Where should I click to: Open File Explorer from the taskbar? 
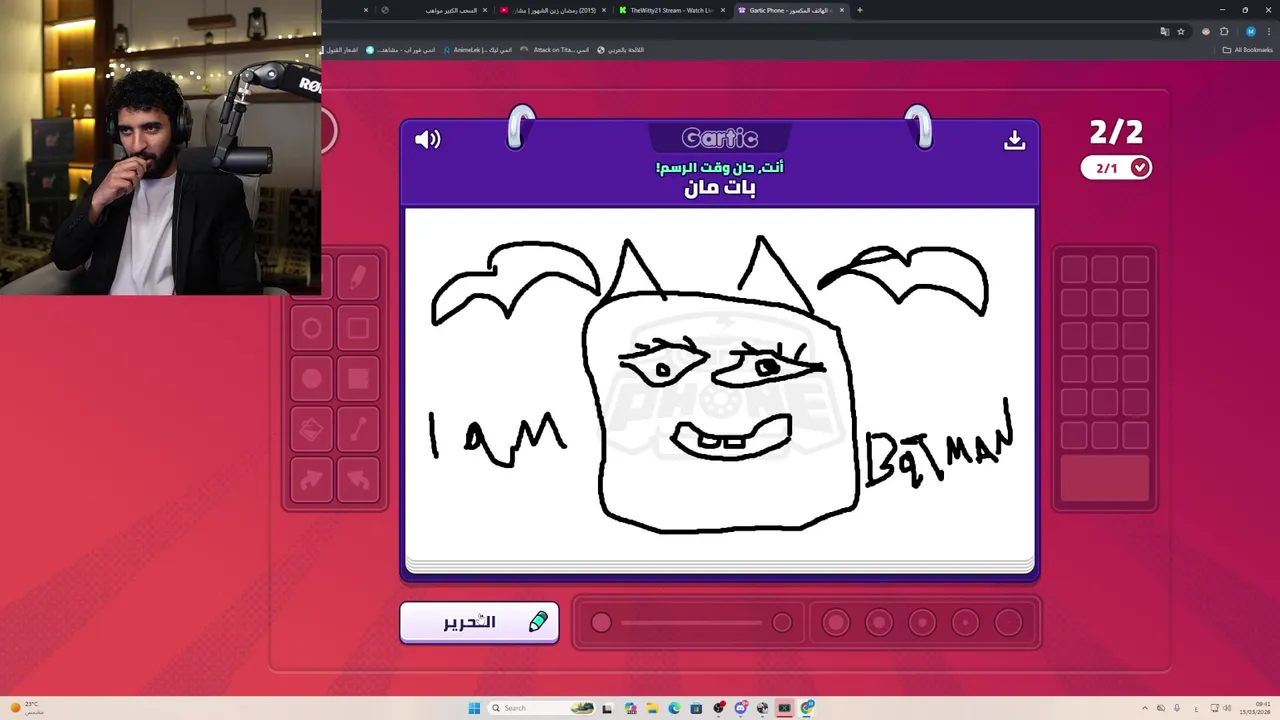coord(652,708)
